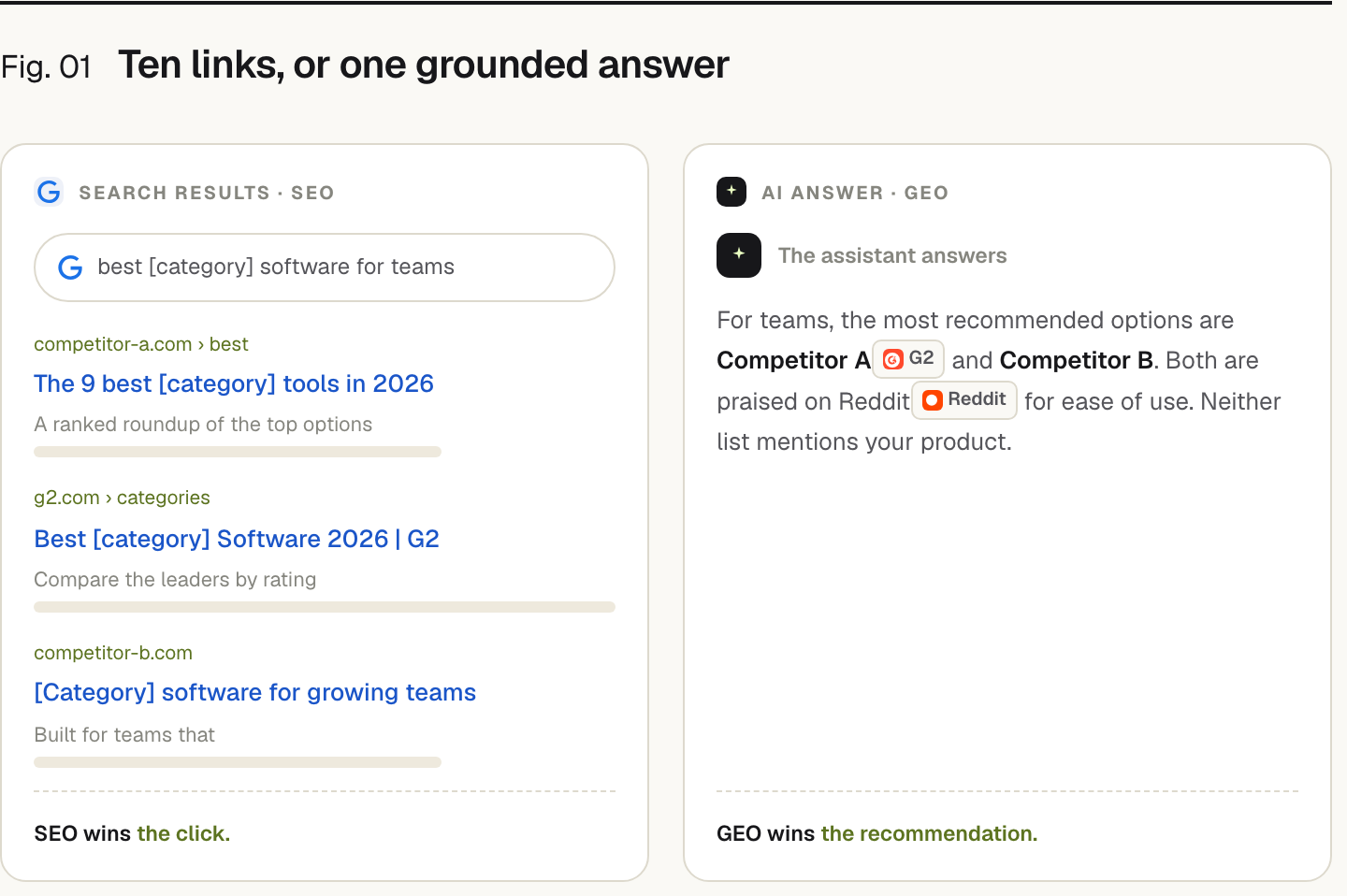The height and width of the screenshot is (896, 1347).
Task: Open 'The 9 best [category] tools in 2026' result
Action: click(x=234, y=383)
